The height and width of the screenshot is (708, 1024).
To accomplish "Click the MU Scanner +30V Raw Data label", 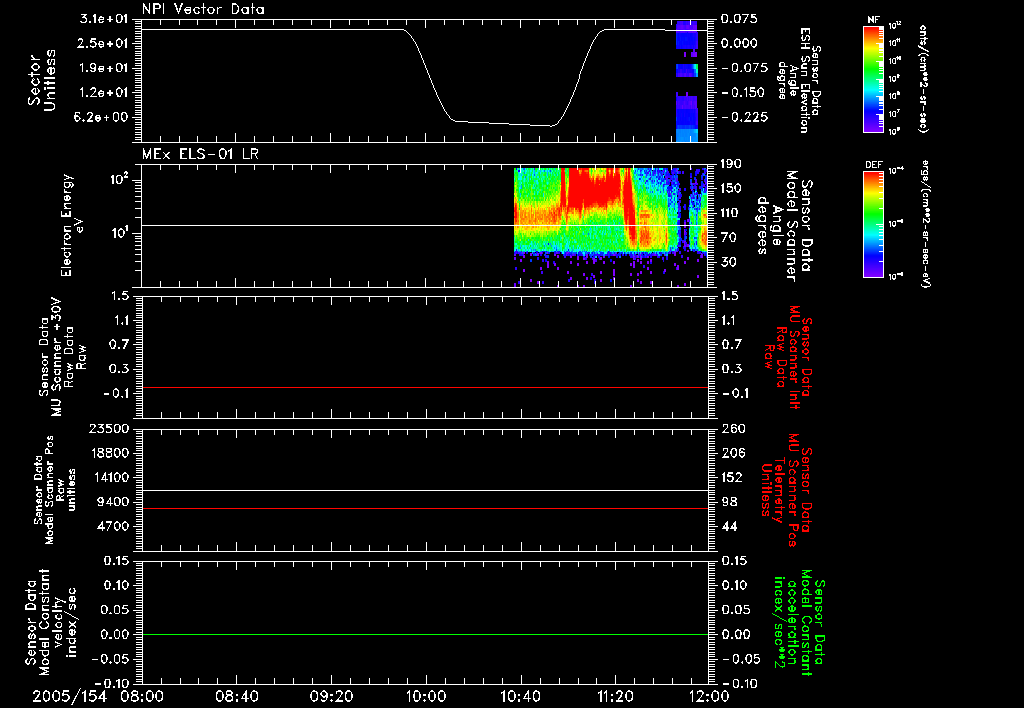I will [x=63, y=357].
